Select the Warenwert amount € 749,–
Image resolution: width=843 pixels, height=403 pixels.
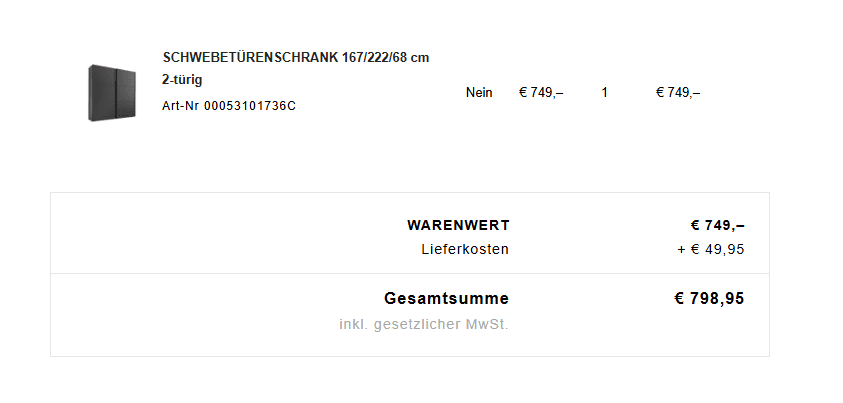click(x=717, y=225)
